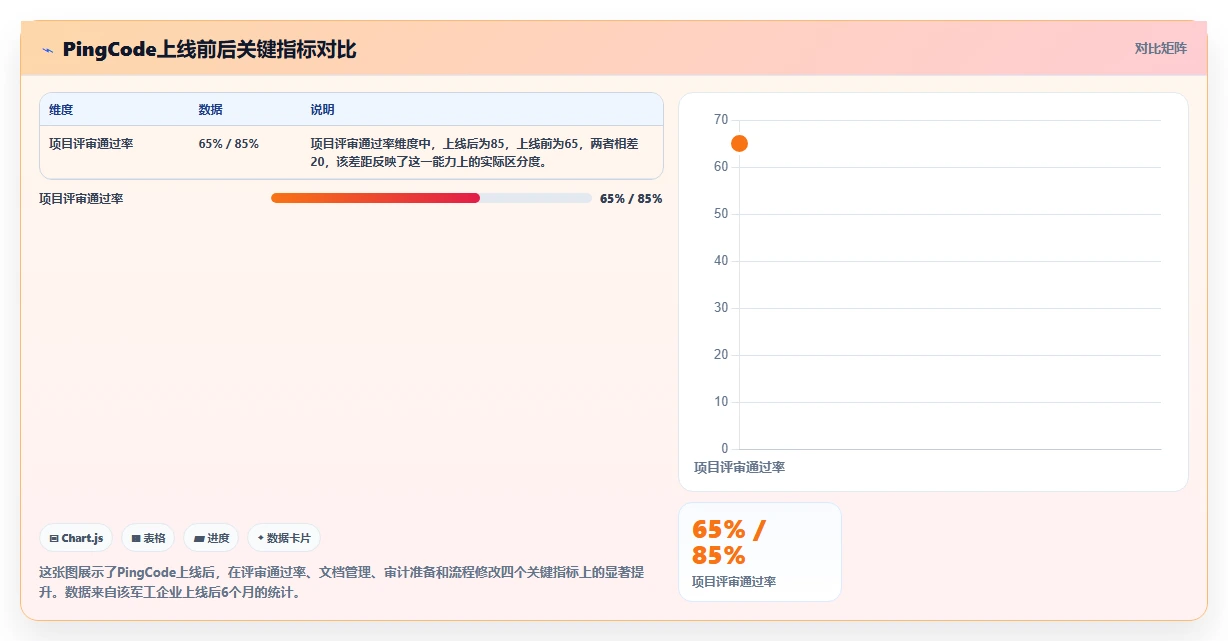1228x641 pixels.
Task: Click the large 65% / 85% data card value
Action: (730, 542)
